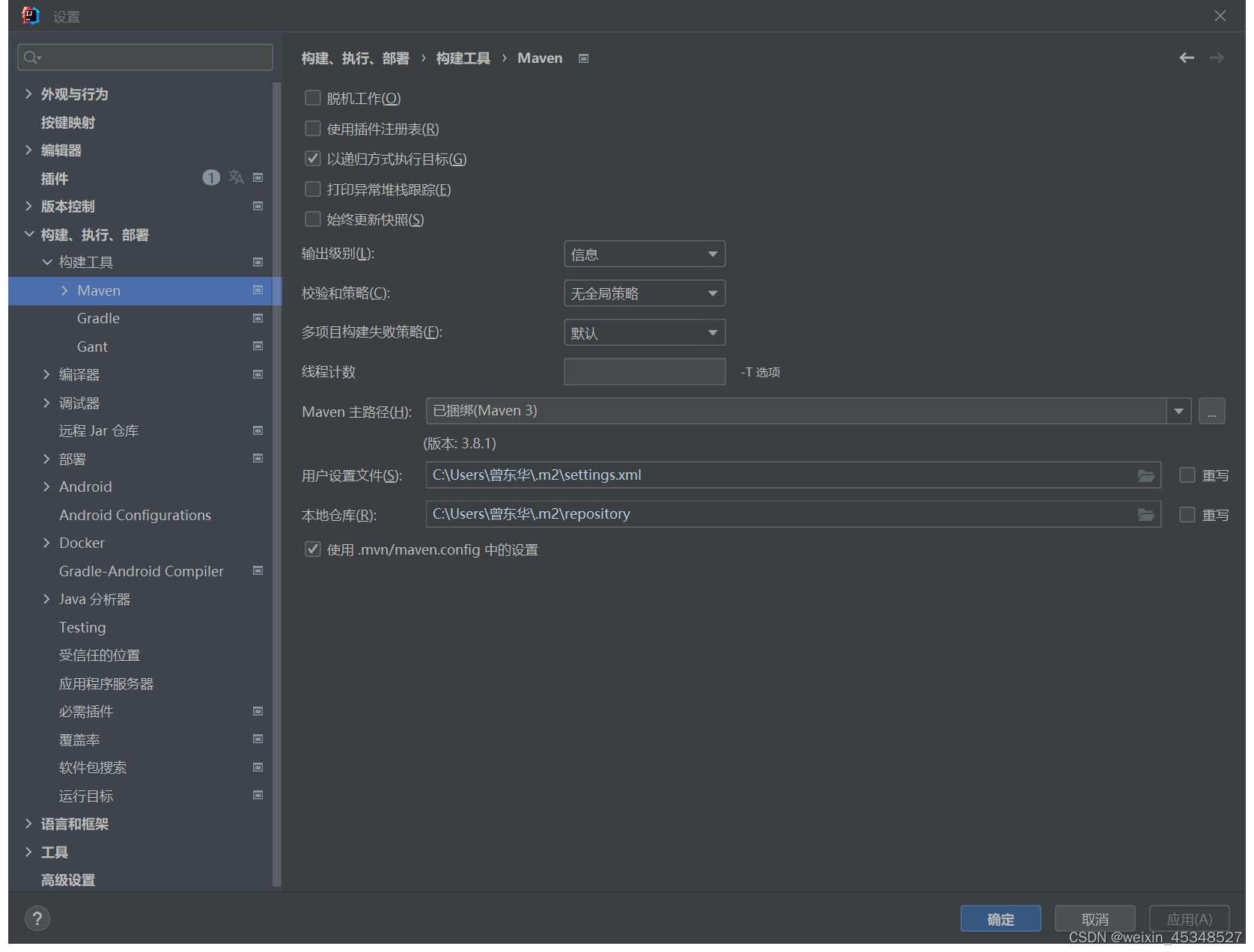Check 重写 for 用户设置文件
The image size is (1254, 952).
click(1187, 475)
